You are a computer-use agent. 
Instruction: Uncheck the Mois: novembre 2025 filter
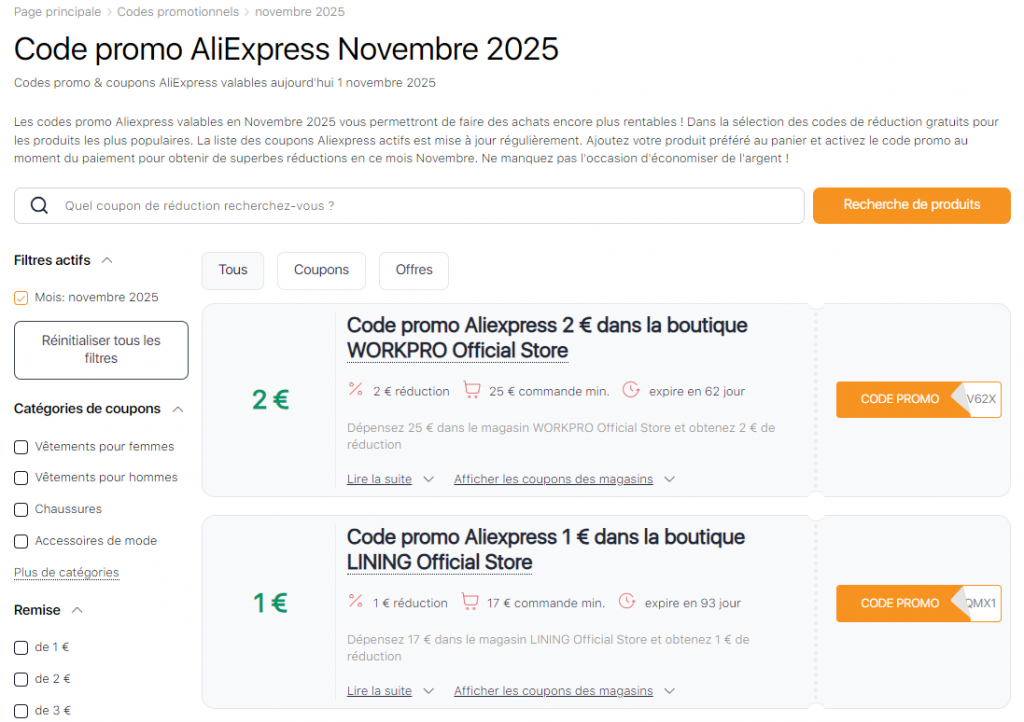coord(21,298)
